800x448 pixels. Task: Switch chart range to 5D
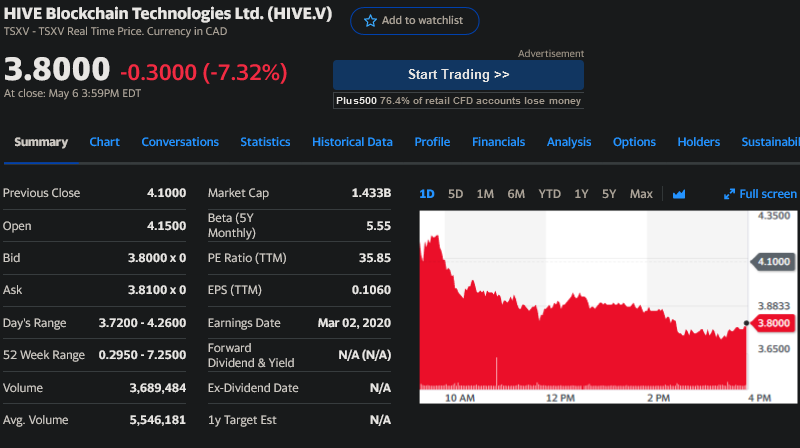pyautogui.click(x=456, y=194)
